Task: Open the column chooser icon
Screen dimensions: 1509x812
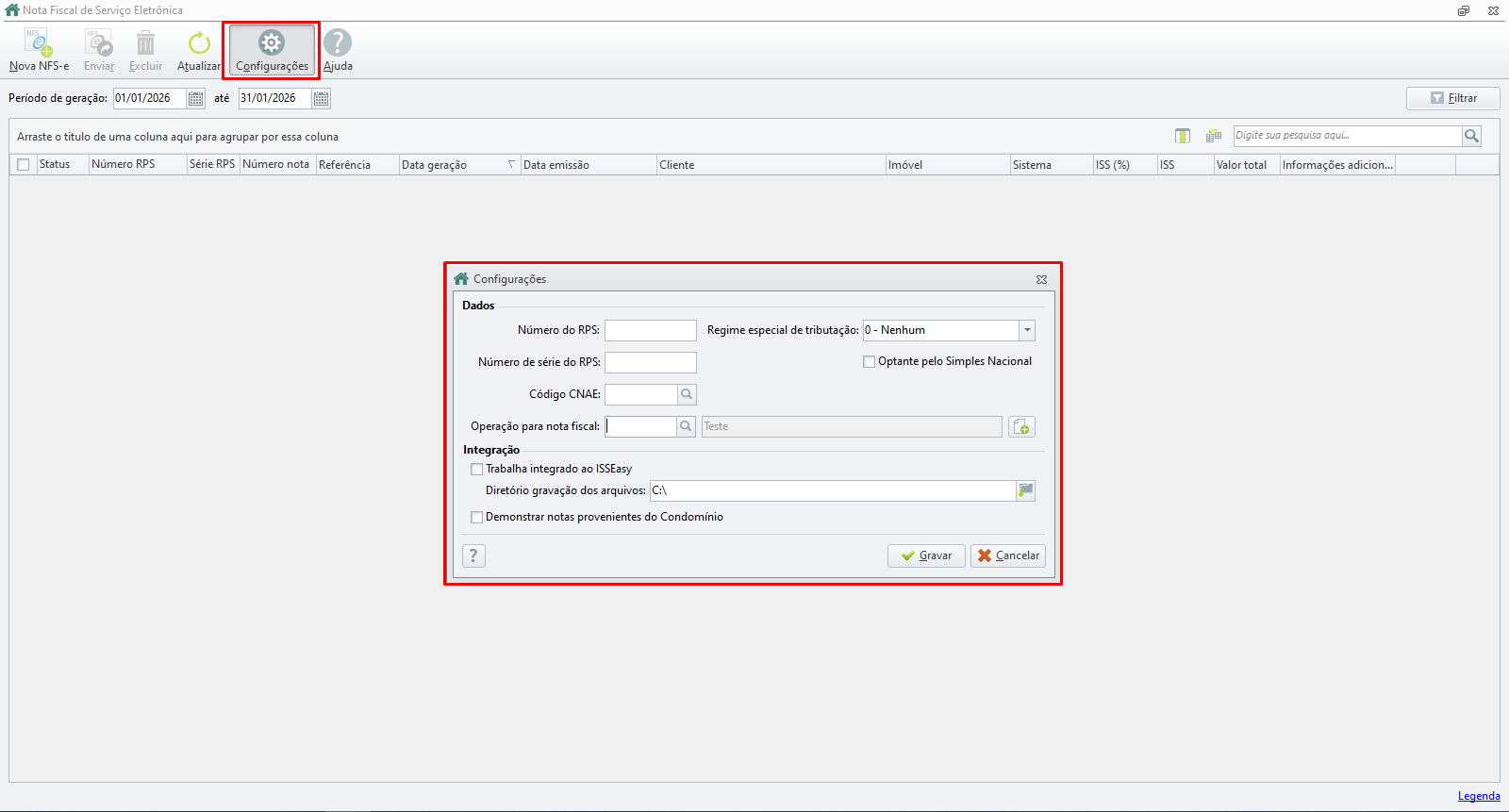Action: 1183,136
